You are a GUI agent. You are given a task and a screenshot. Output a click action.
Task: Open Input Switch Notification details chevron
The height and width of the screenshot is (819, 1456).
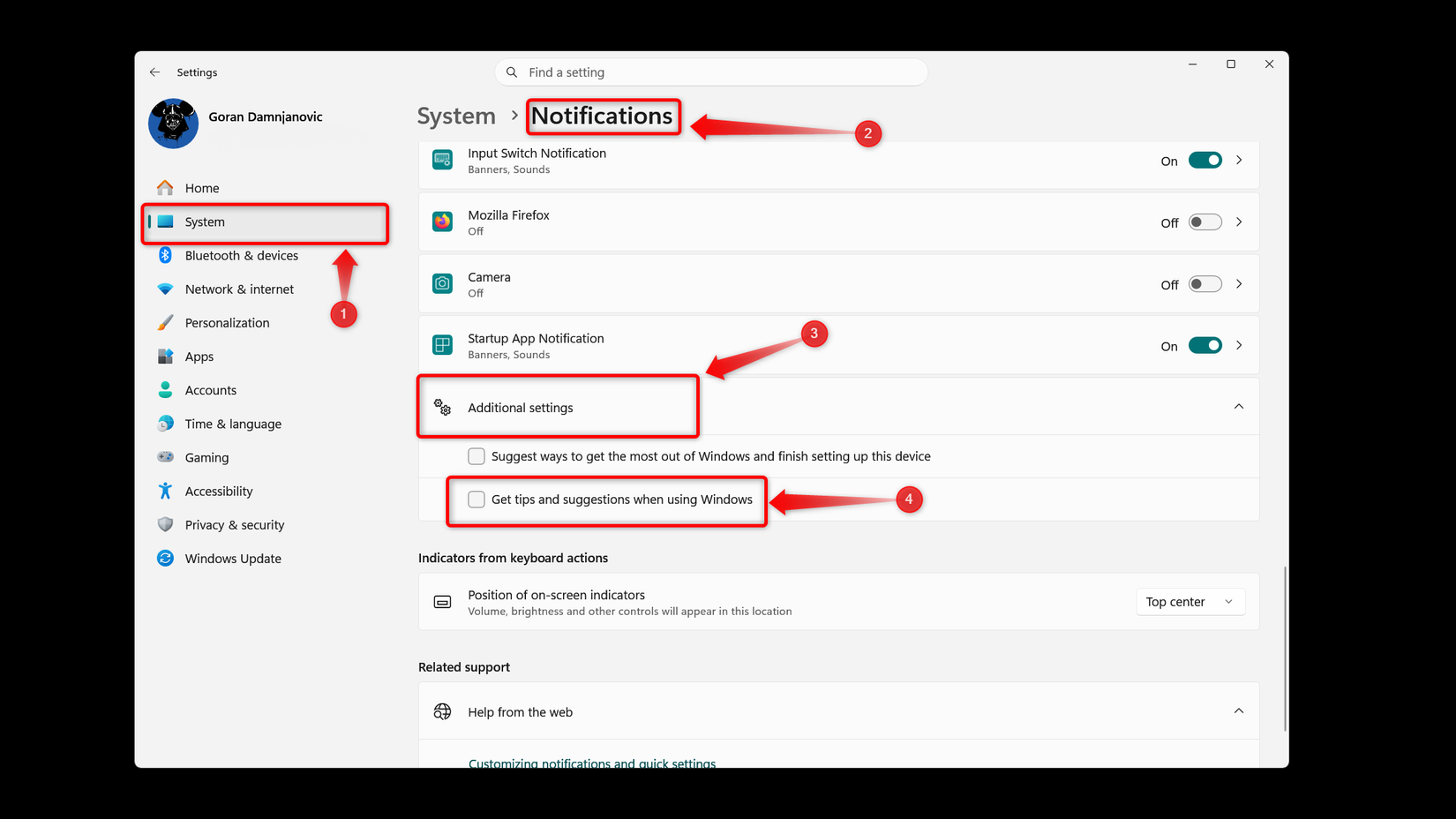click(x=1239, y=161)
